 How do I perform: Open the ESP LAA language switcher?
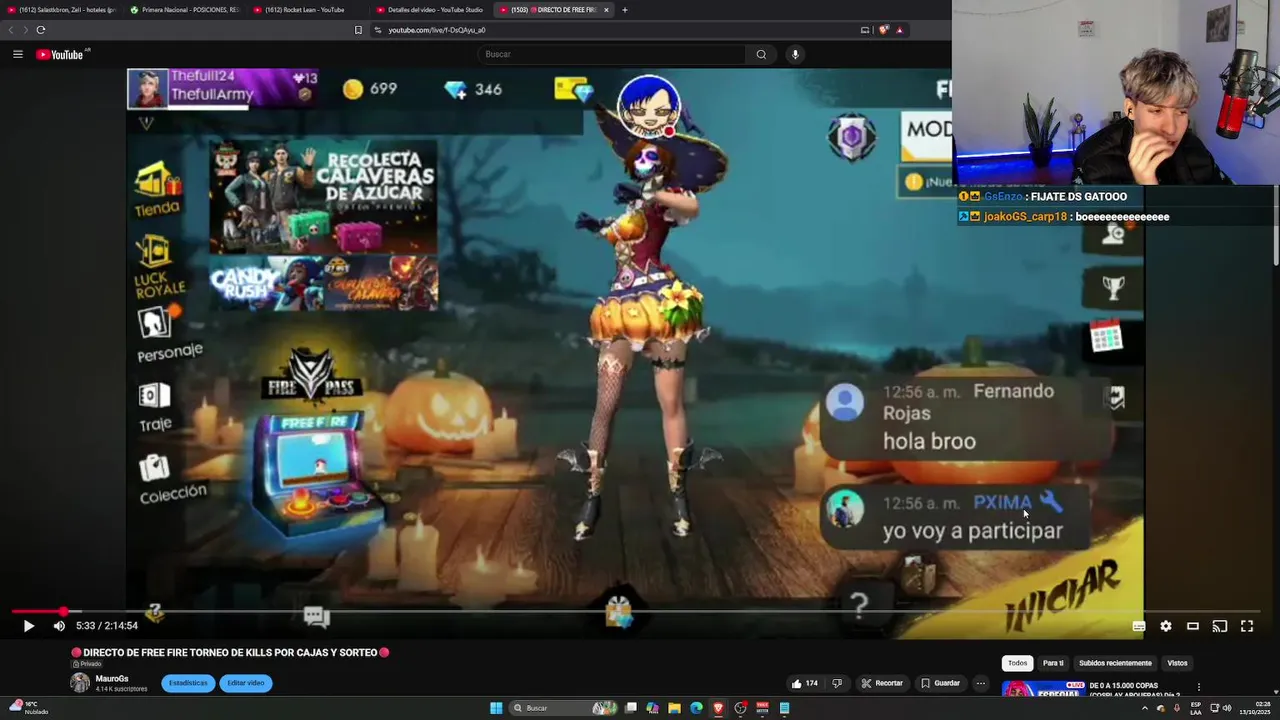coord(1196,708)
